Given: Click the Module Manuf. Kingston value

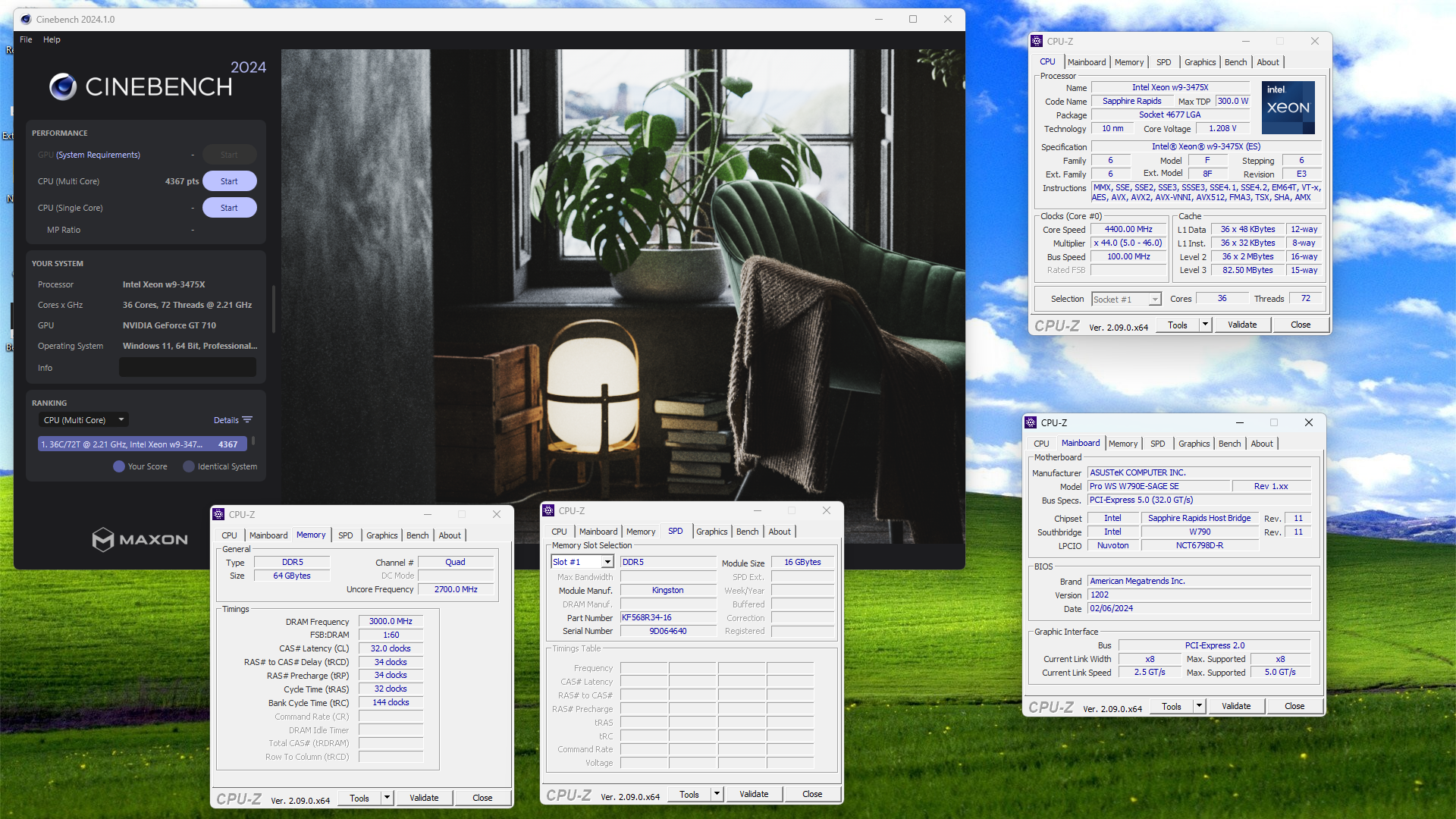Looking at the screenshot, I should click(668, 590).
